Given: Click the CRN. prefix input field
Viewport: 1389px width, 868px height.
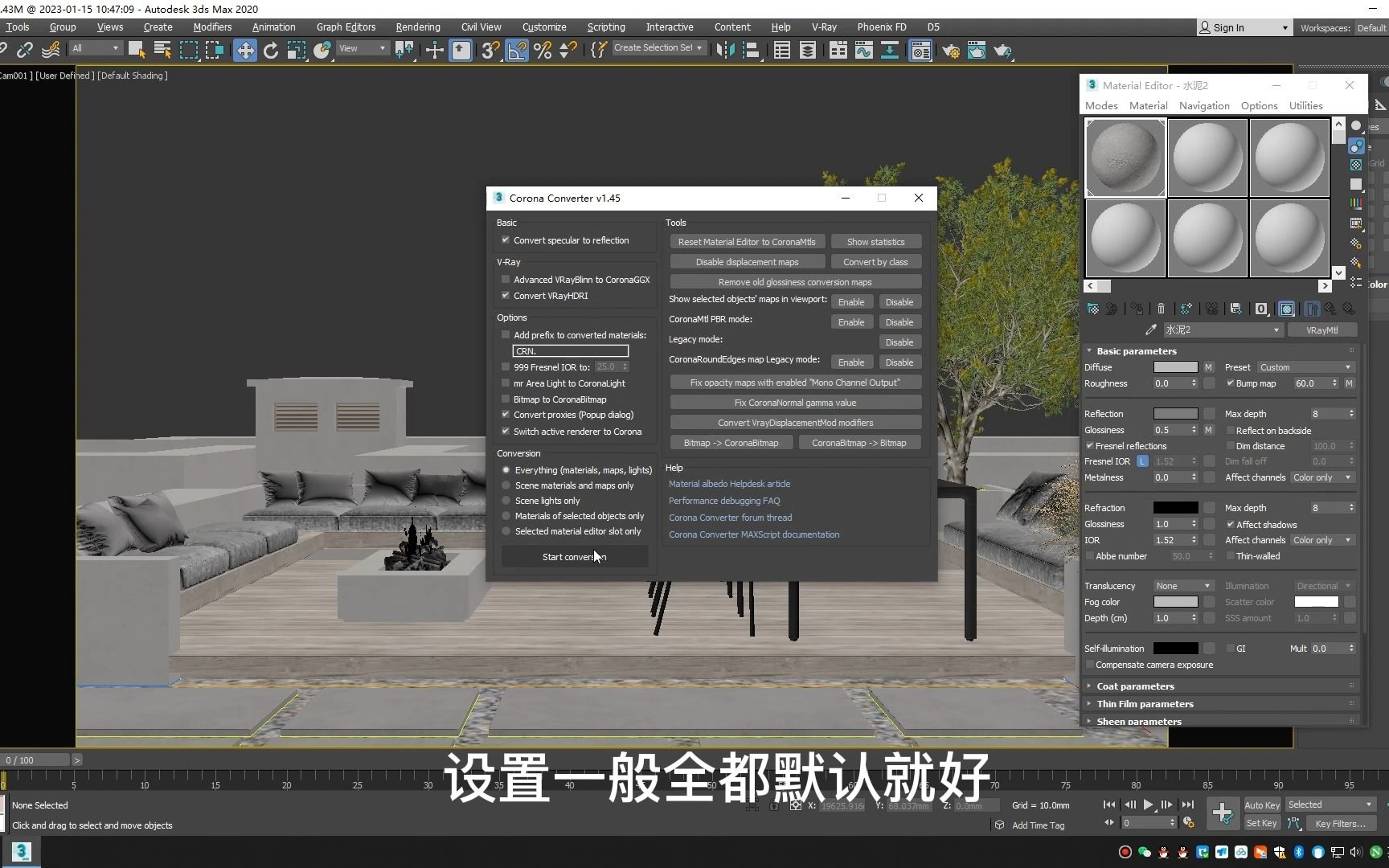Looking at the screenshot, I should (x=570, y=351).
